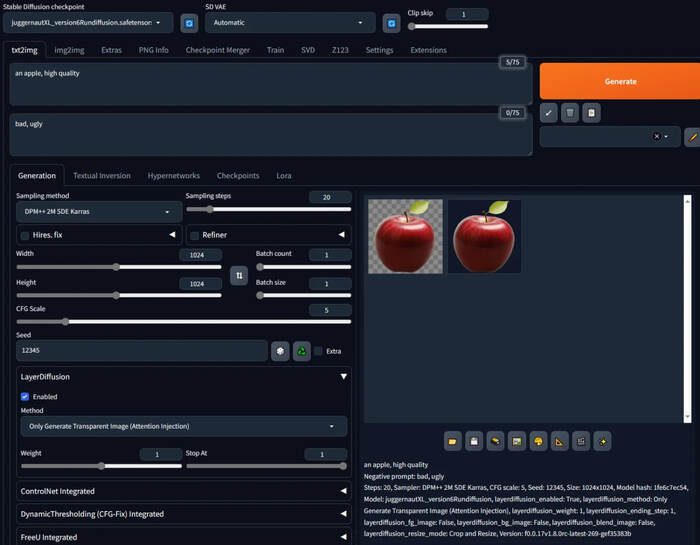This screenshot has width=700, height=545.
Task: Swap width and height values
Action: coord(239,275)
